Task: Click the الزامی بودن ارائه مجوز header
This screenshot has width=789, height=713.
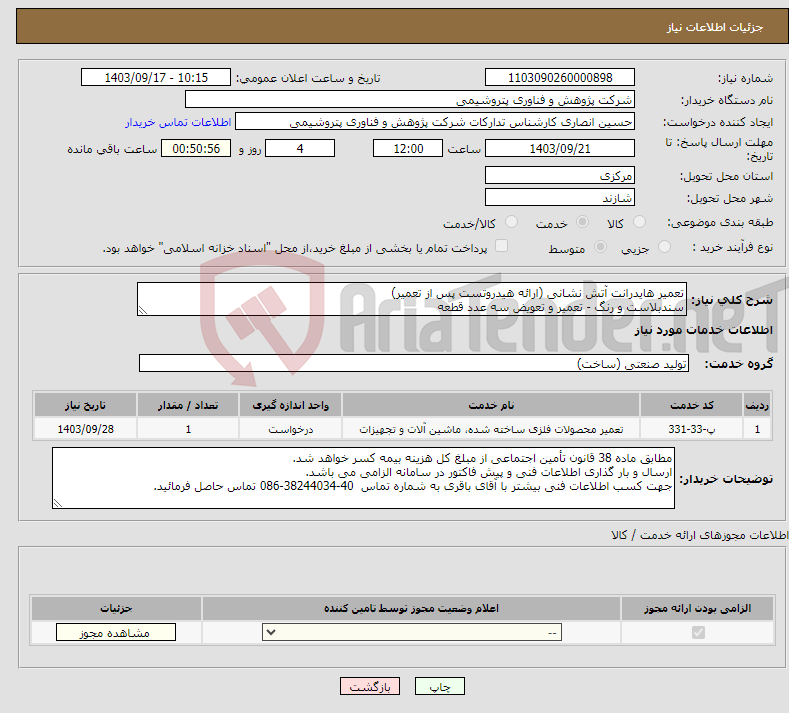Action: tap(697, 608)
